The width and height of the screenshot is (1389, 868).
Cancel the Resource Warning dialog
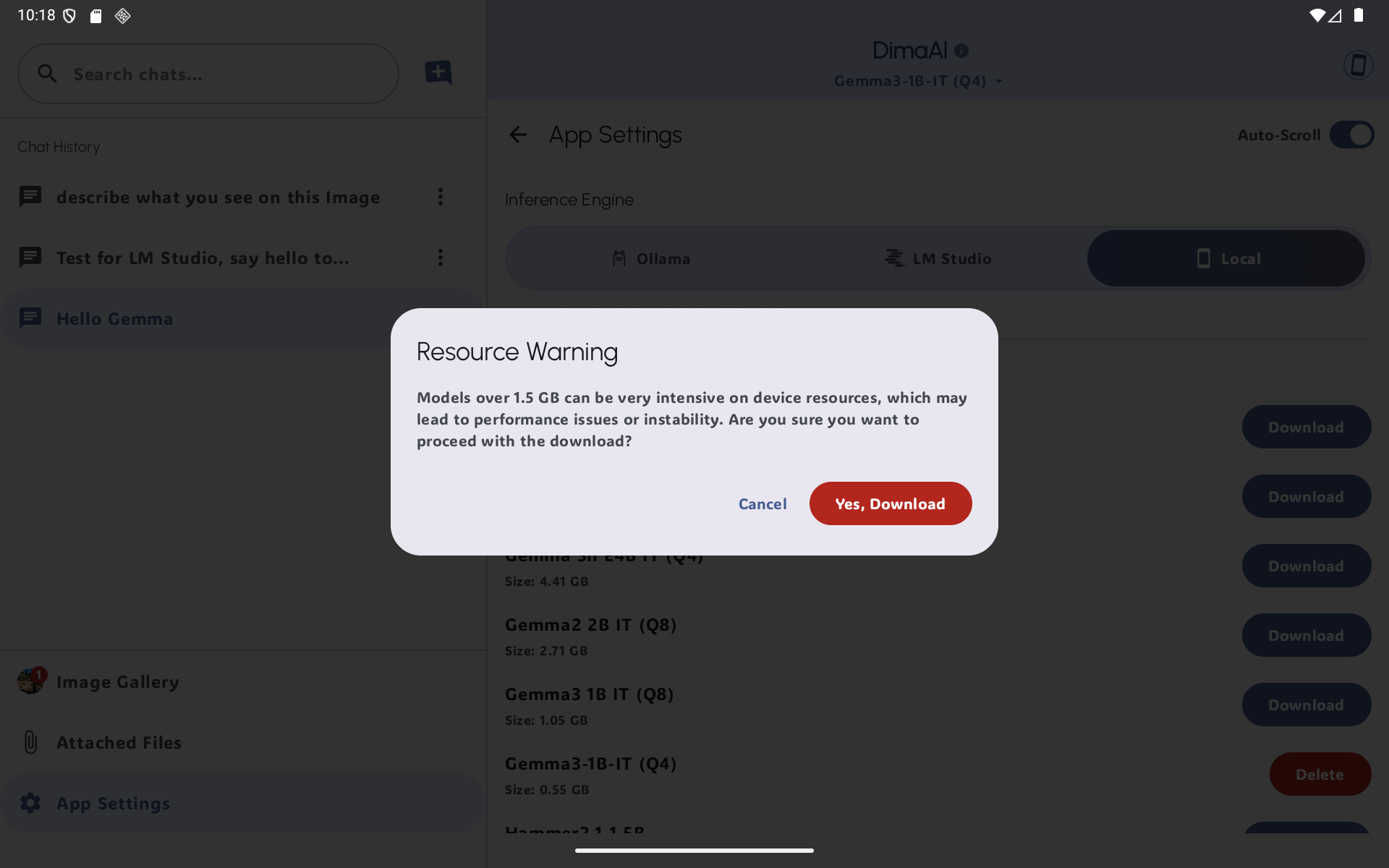[x=763, y=503]
